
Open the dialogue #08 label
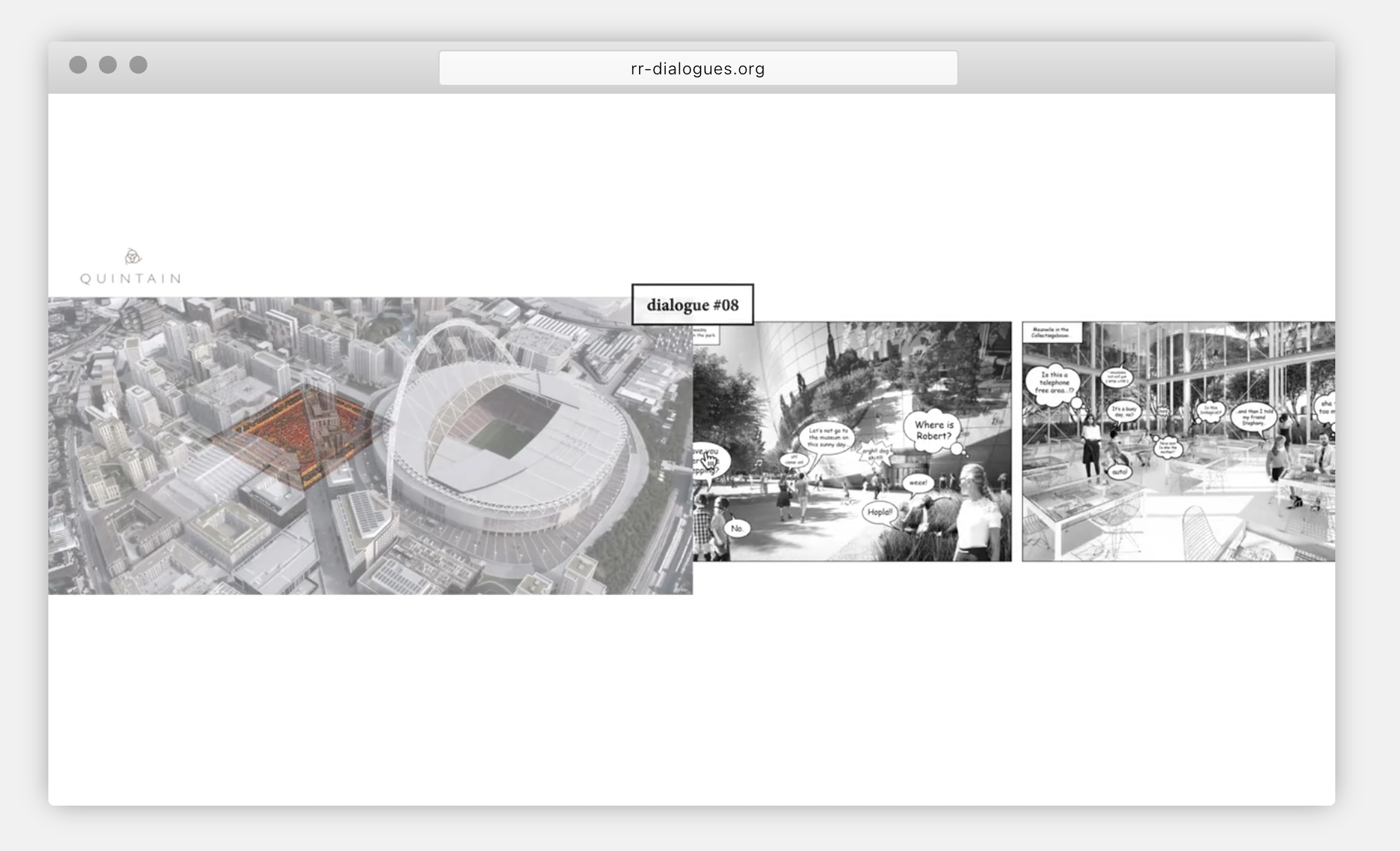pyautogui.click(x=693, y=305)
